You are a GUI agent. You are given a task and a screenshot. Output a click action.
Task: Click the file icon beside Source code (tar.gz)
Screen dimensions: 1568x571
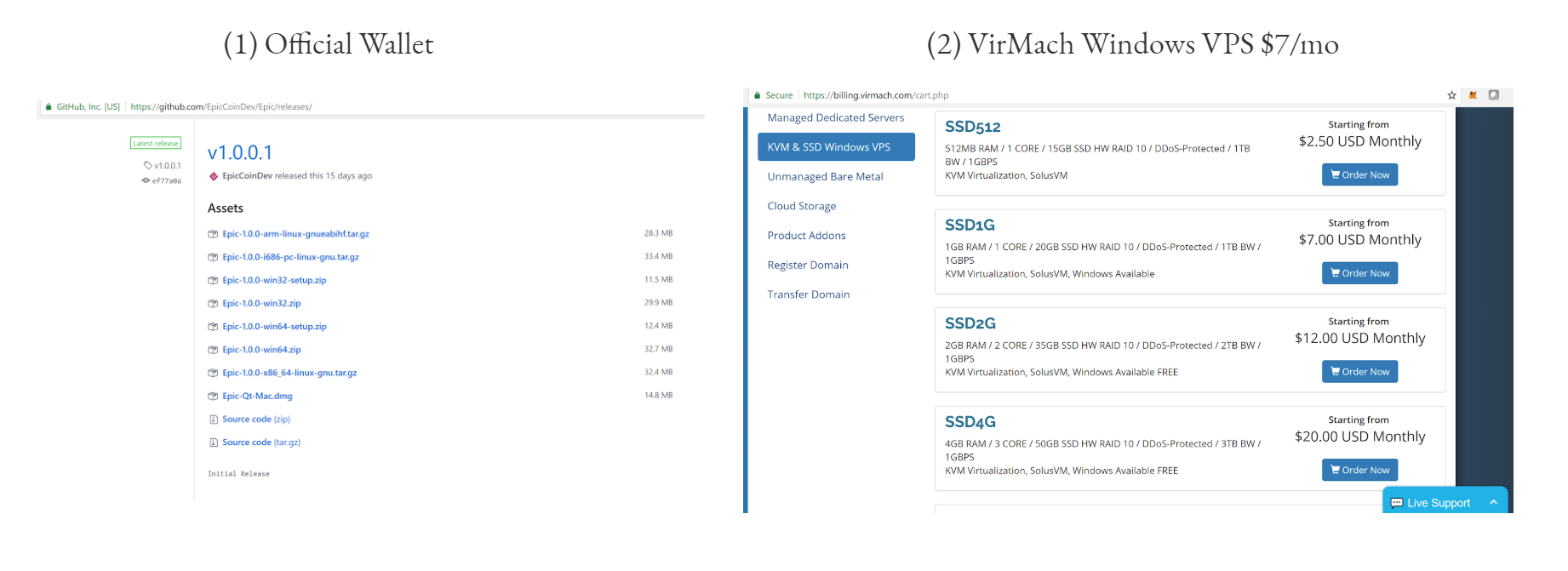[214, 443]
